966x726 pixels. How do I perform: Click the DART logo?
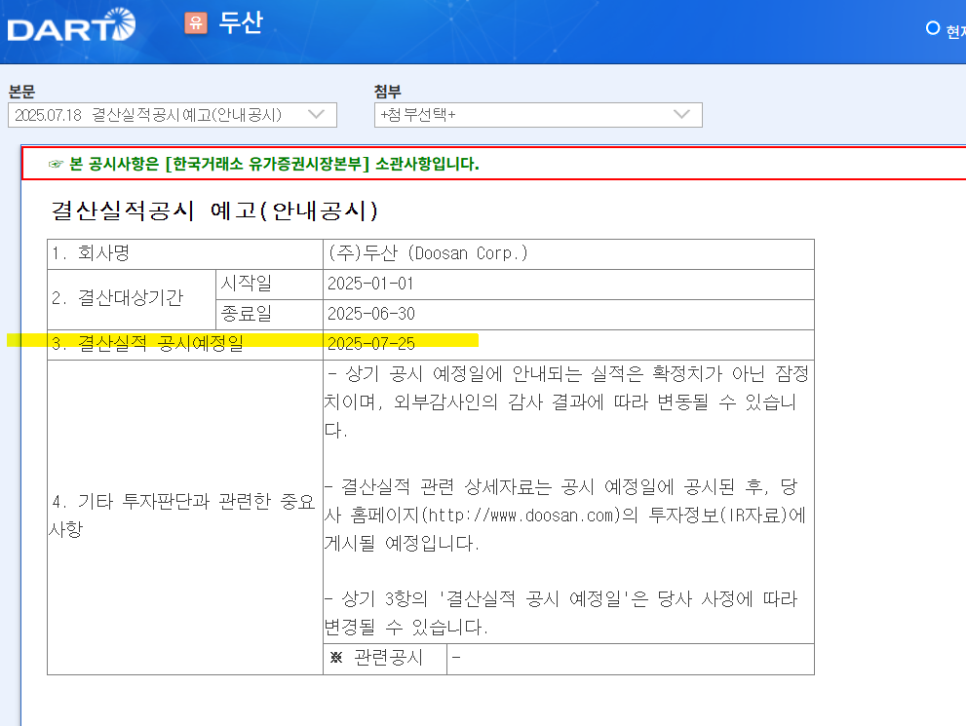71,26
